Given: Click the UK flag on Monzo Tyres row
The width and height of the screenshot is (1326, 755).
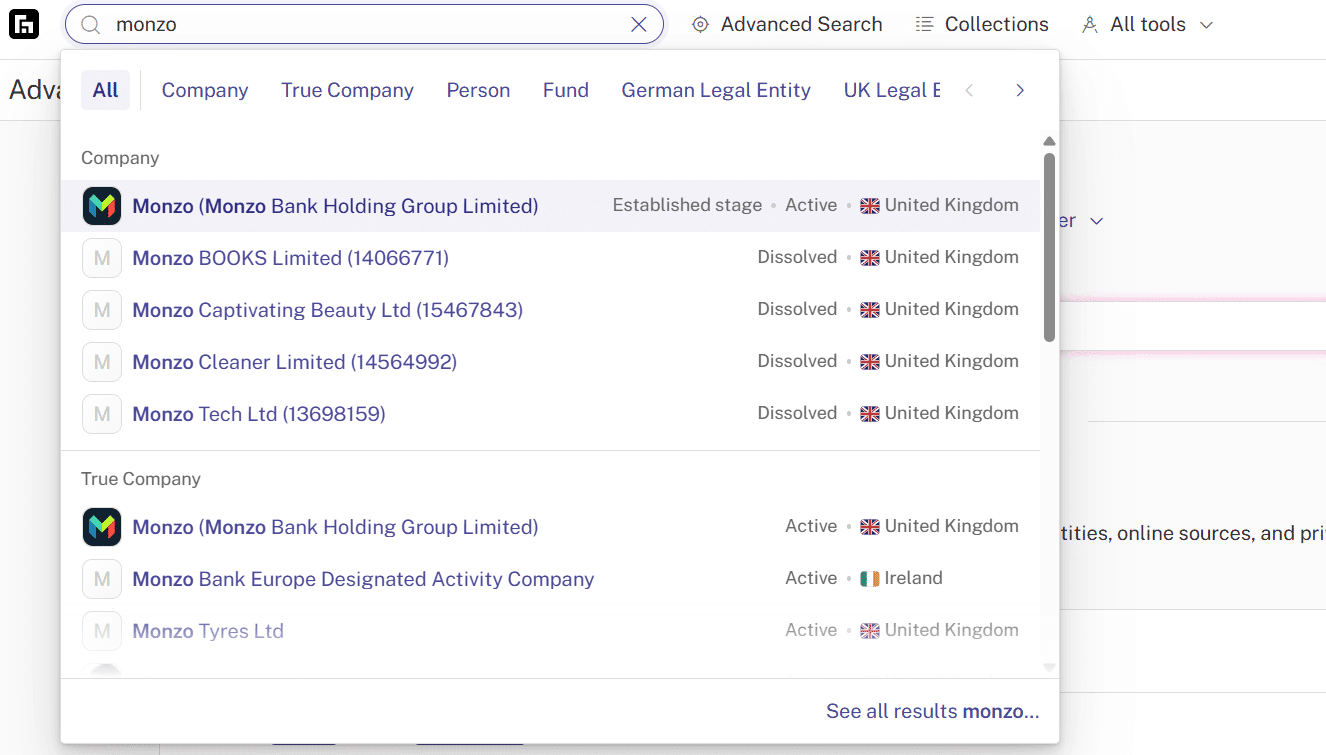Looking at the screenshot, I should coord(870,631).
